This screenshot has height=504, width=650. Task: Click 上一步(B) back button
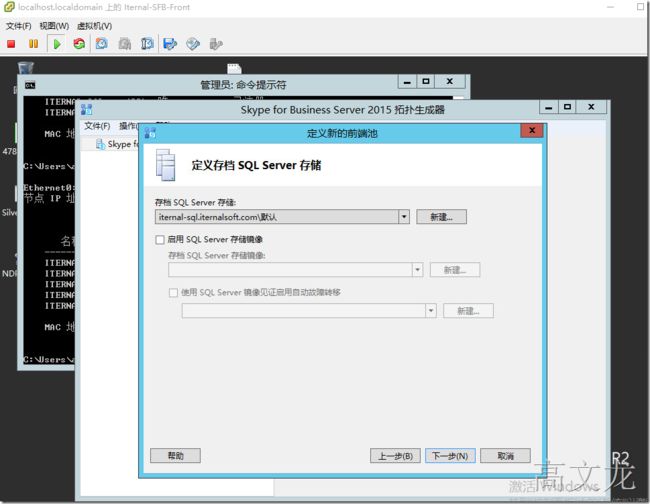click(395, 456)
